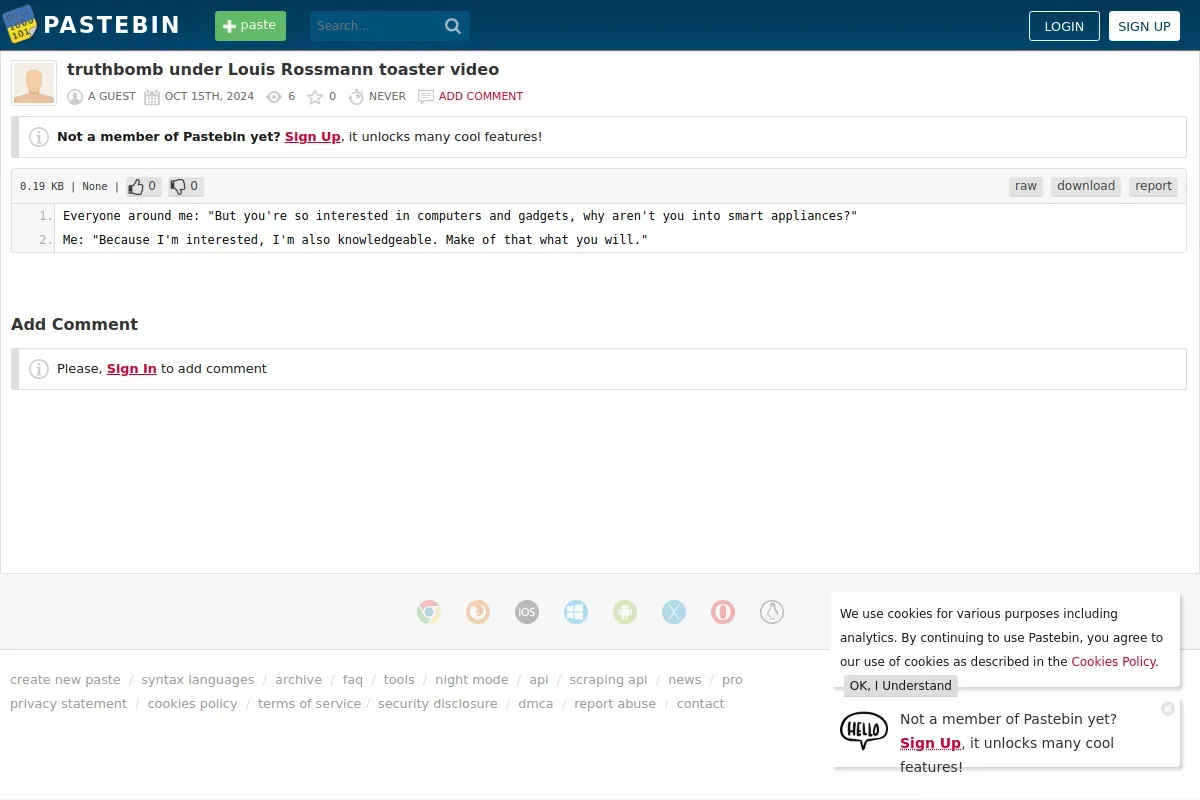This screenshot has width=1200, height=800.
Task: Open the Chrome extension icon
Action: click(429, 612)
